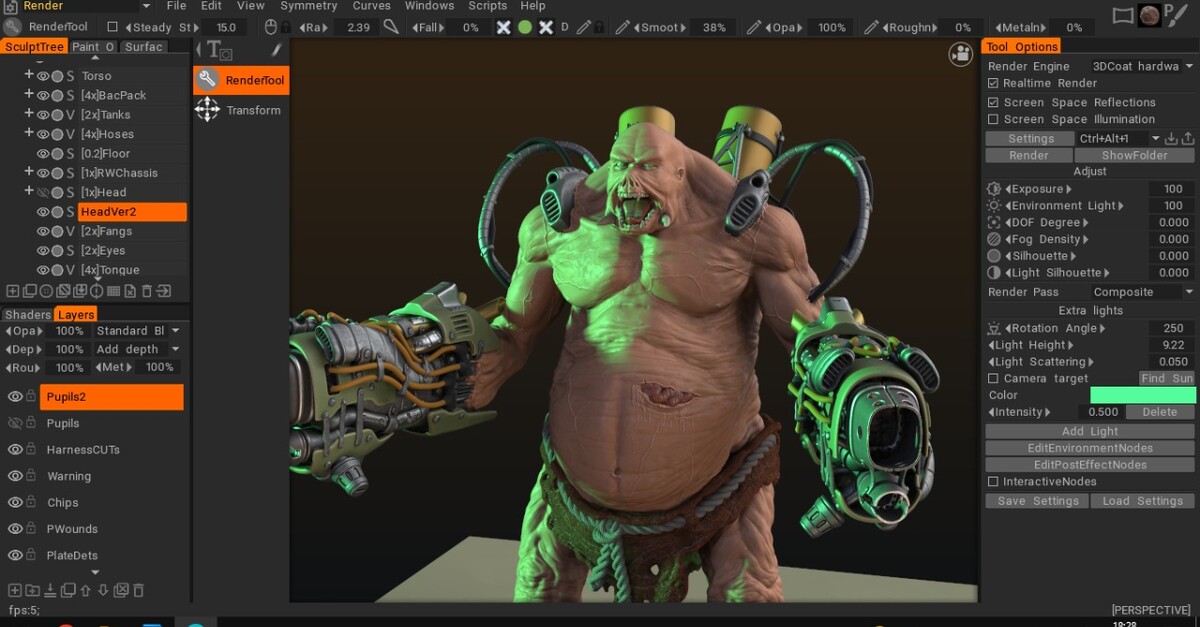
Task: Hide the Pupils2 layer visibility eye
Action: pos(13,396)
